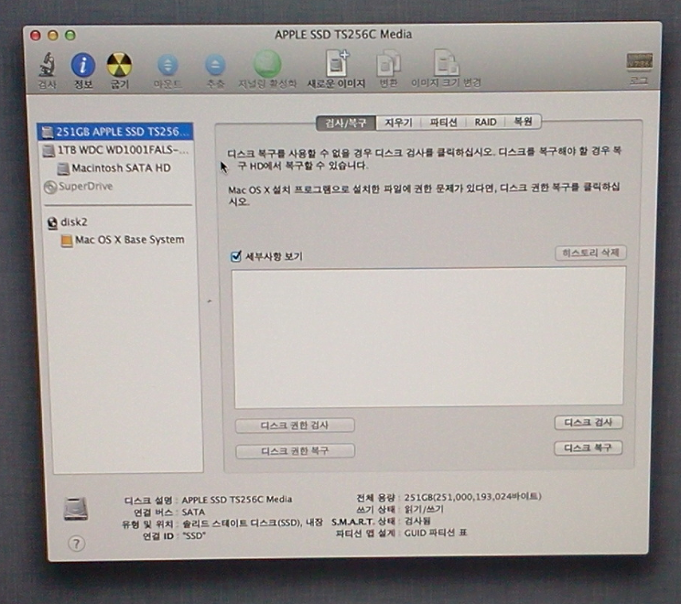Click the disk drive icon in info footer
The height and width of the screenshot is (604, 681).
76,508
